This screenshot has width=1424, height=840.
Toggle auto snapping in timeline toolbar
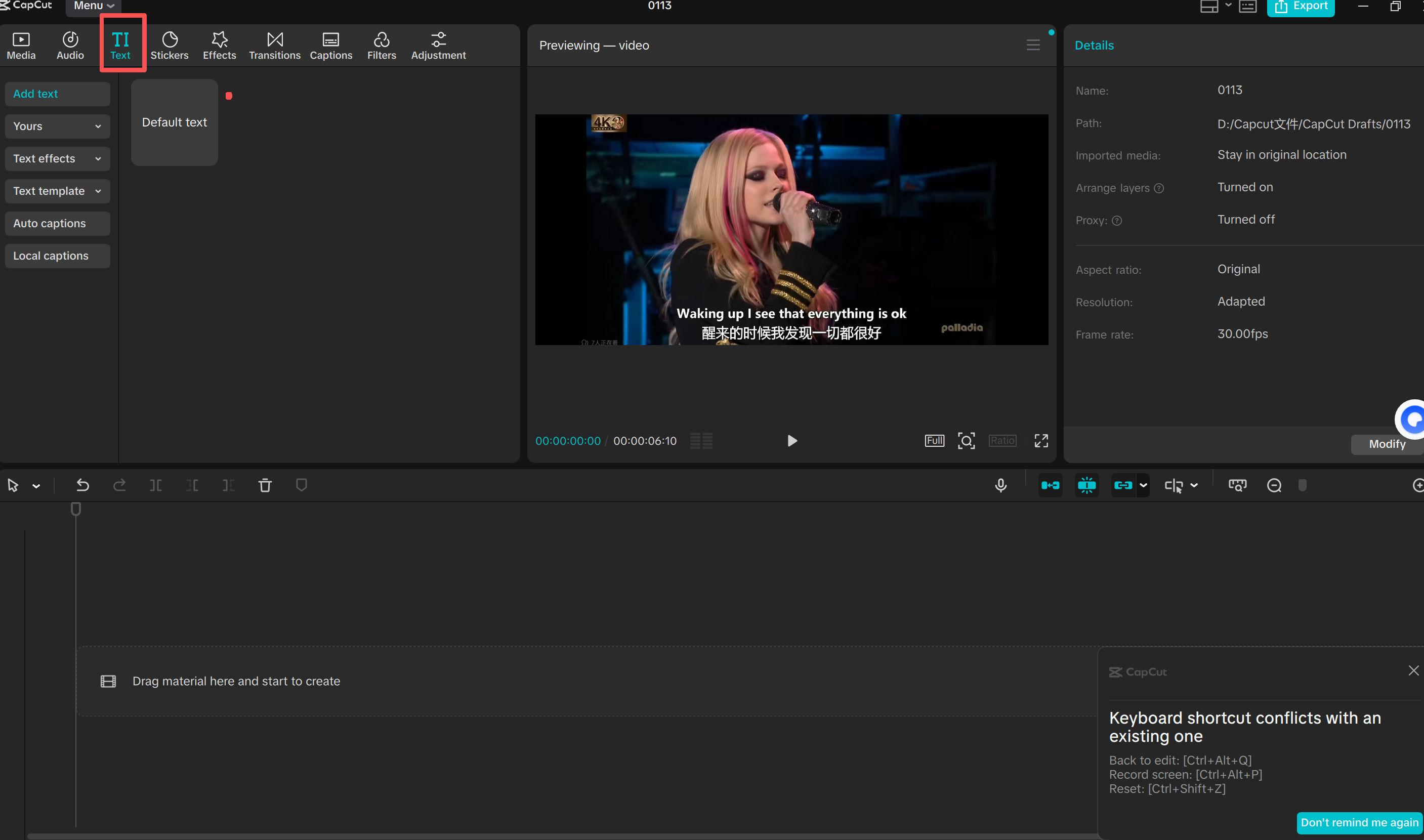(x=1086, y=485)
